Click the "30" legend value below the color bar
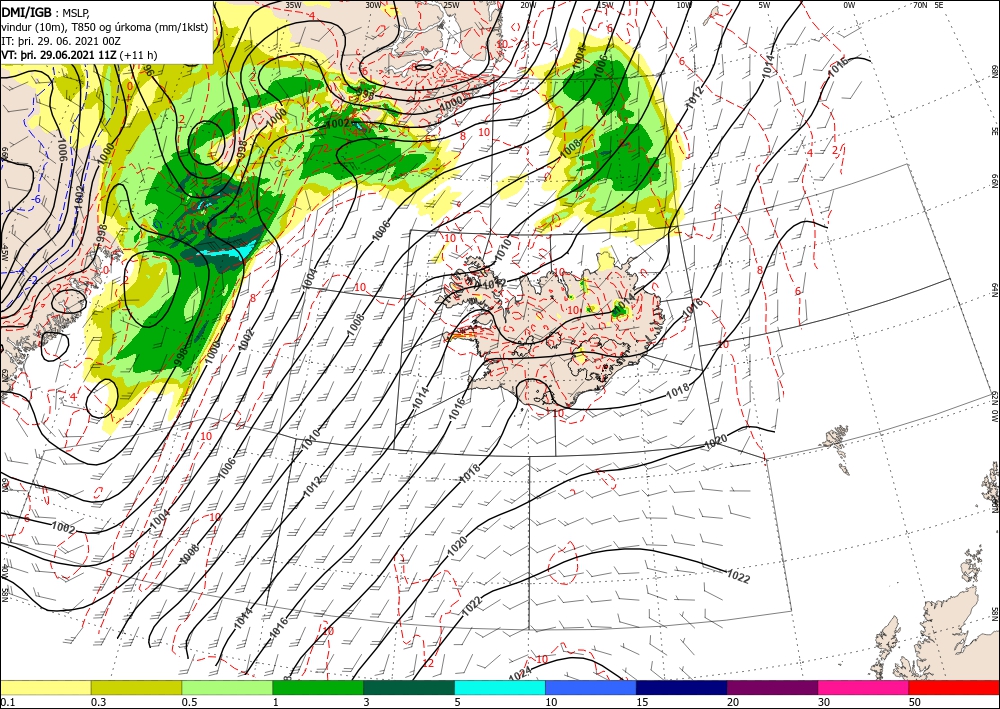 pos(825,702)
